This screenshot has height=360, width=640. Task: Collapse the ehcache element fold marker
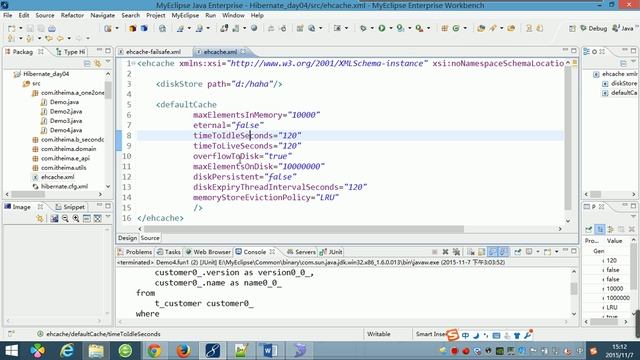click(x=133, y=63)
